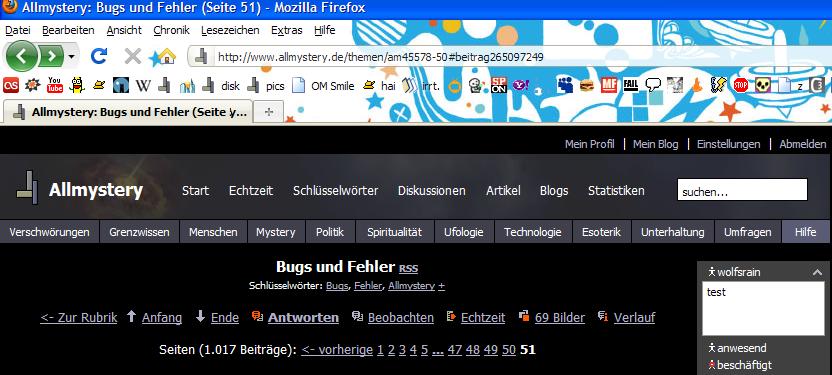Open the back/forward history dropdown arrow
This screenshot has height=375, width=832.
71,56
